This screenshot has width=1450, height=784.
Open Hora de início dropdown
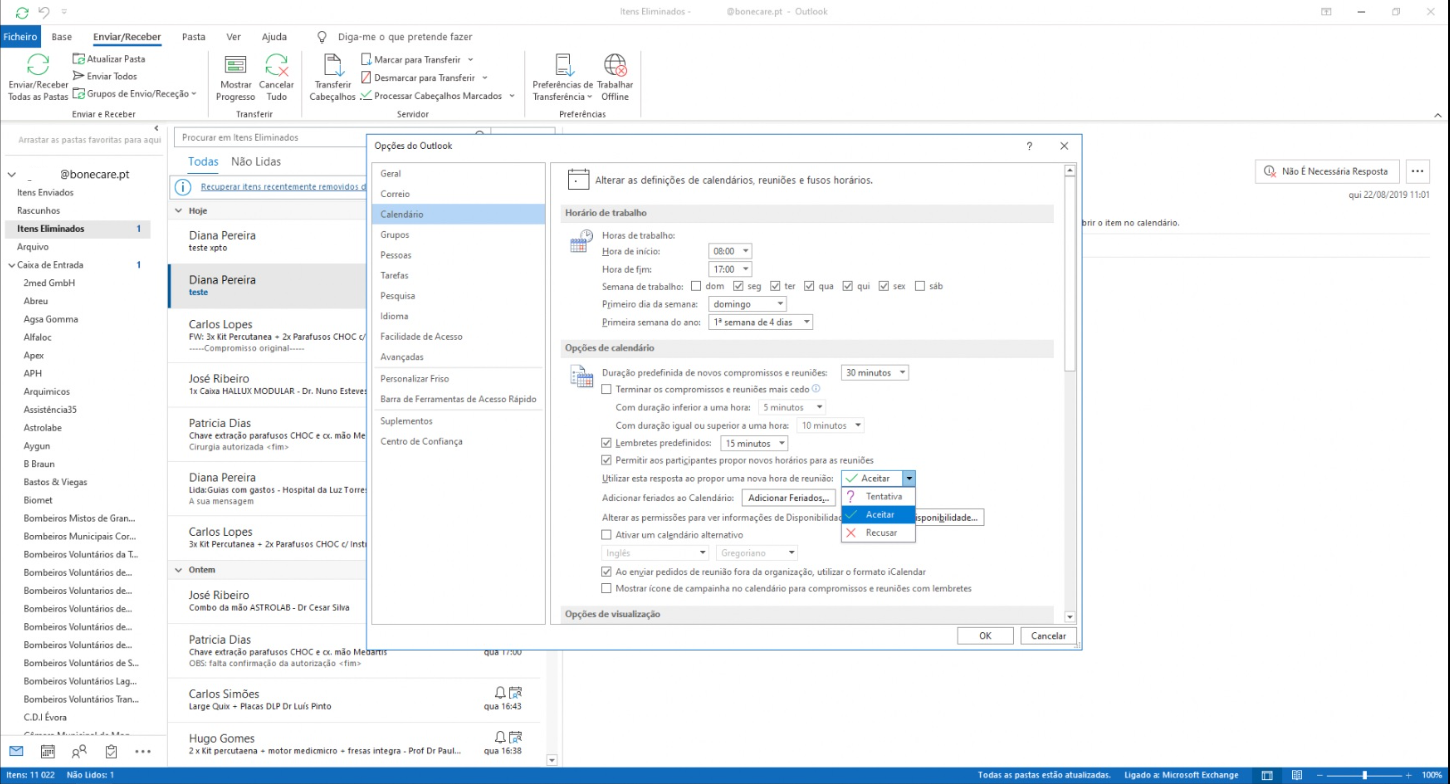tap(730, 251)
